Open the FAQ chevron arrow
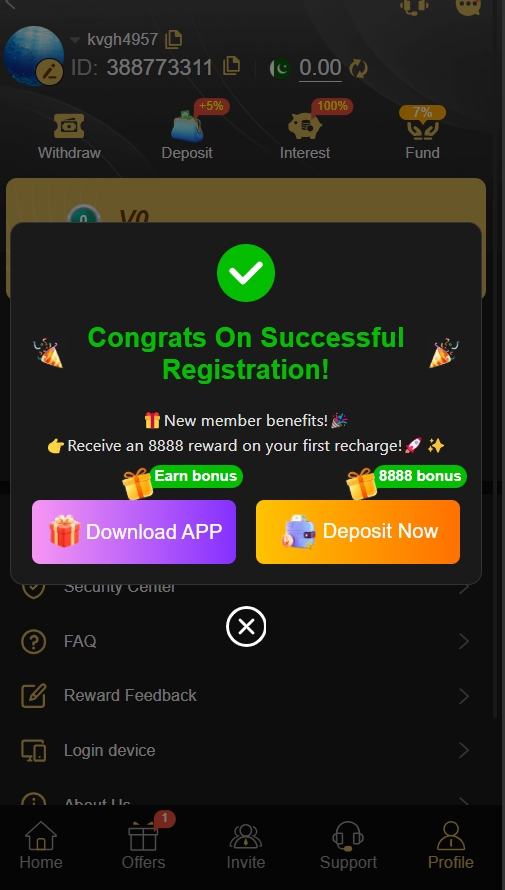The height and width of the screenshot is (890, 505). [464, 641]
